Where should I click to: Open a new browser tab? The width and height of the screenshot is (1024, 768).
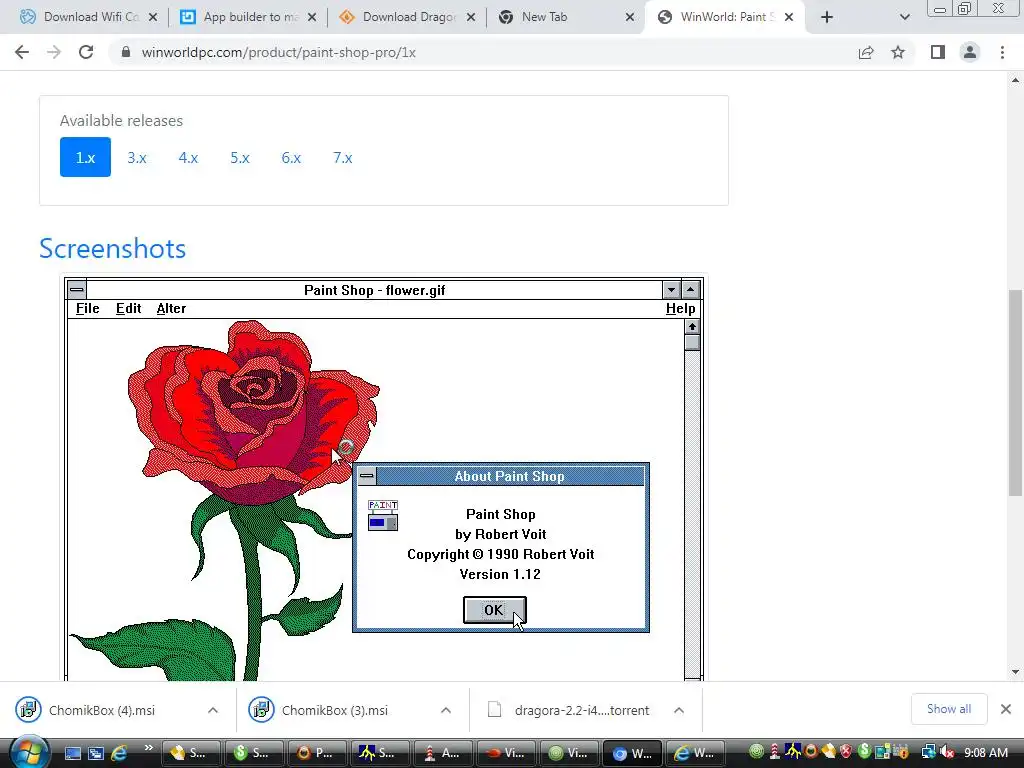pos(827,17)
